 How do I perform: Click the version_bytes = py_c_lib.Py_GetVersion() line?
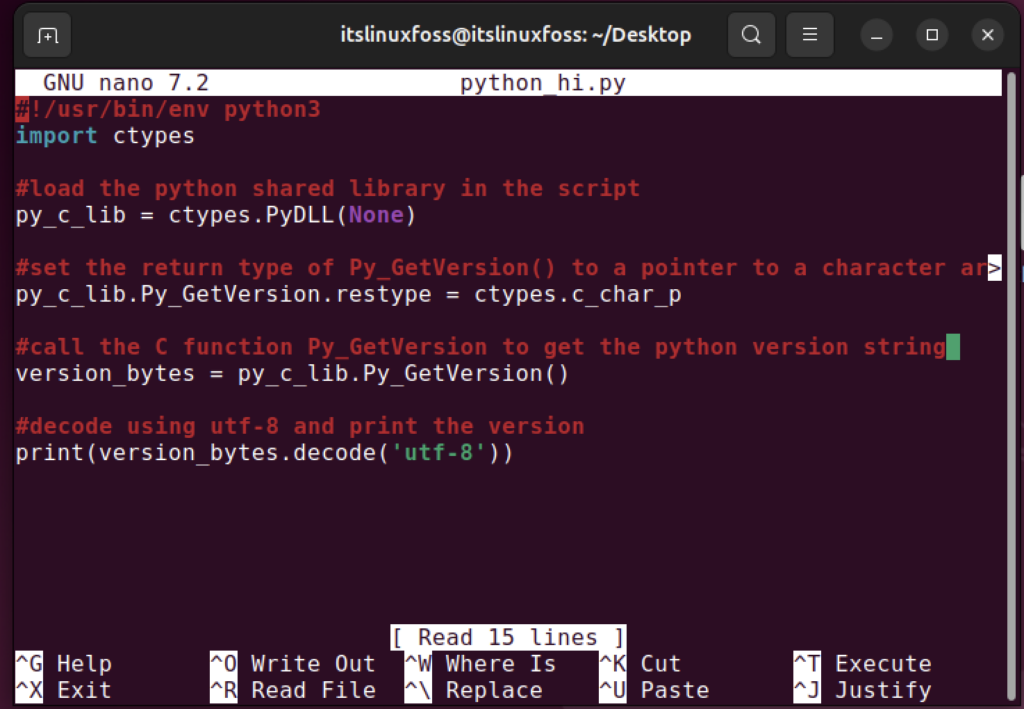click(293, 373)
